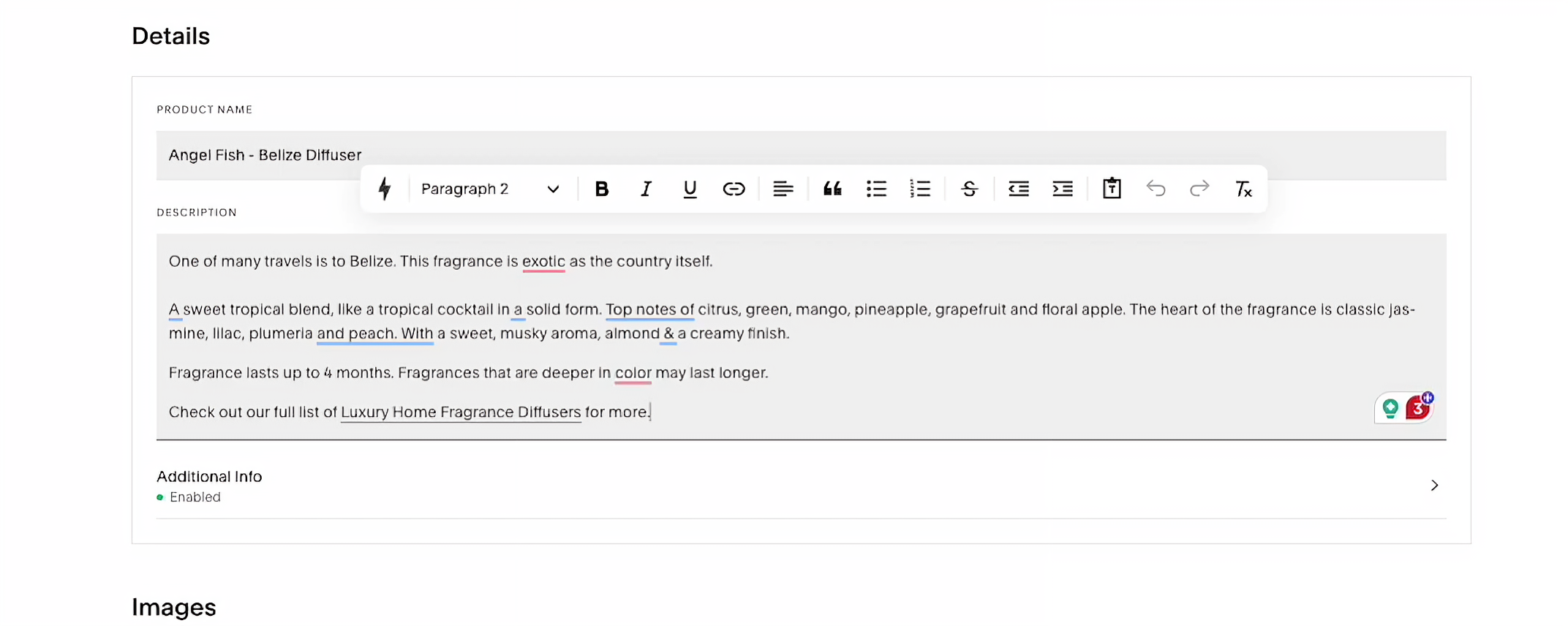Click the underlined phrase 'Top notes of'
The width and height of the screenshot is (1568, 626).
coord(649,309)
